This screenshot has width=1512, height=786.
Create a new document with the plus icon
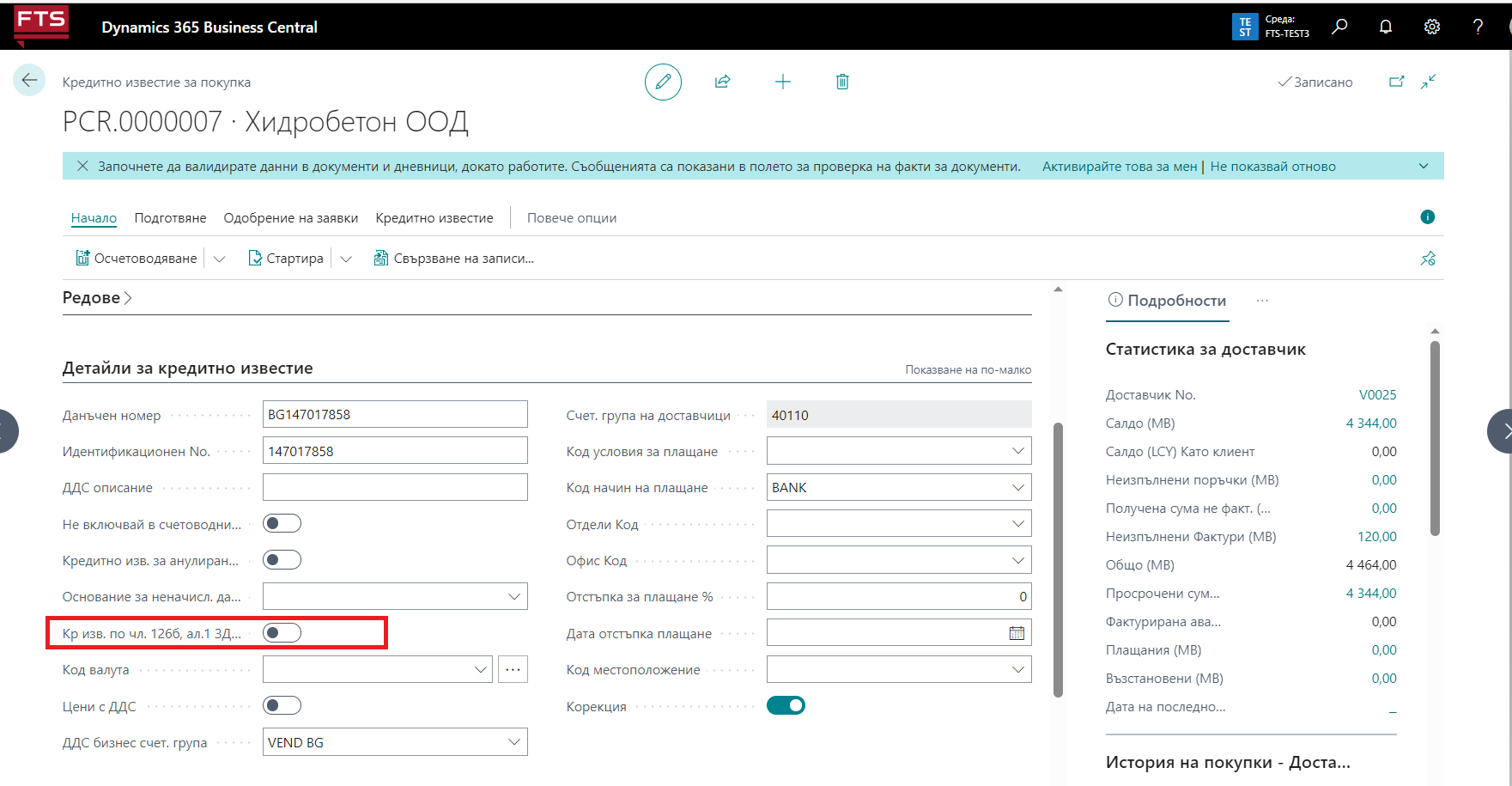coord(783,82)
